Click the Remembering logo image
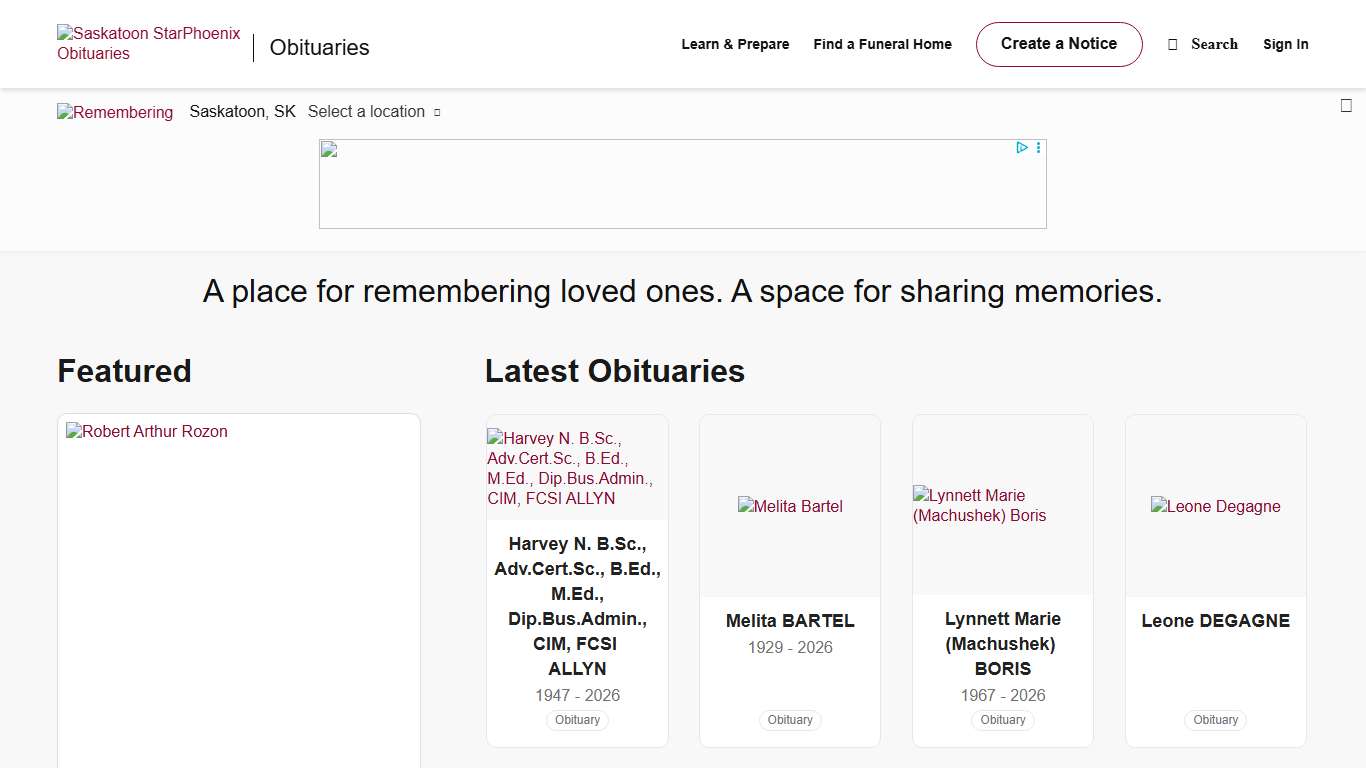The width and height of the screenshot is (1366, 768). click(115, 112)
